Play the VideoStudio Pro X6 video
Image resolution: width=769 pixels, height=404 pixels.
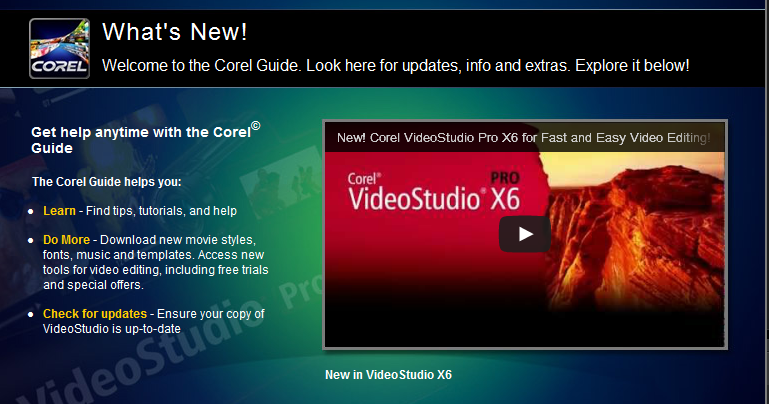(x=525, y=234)
